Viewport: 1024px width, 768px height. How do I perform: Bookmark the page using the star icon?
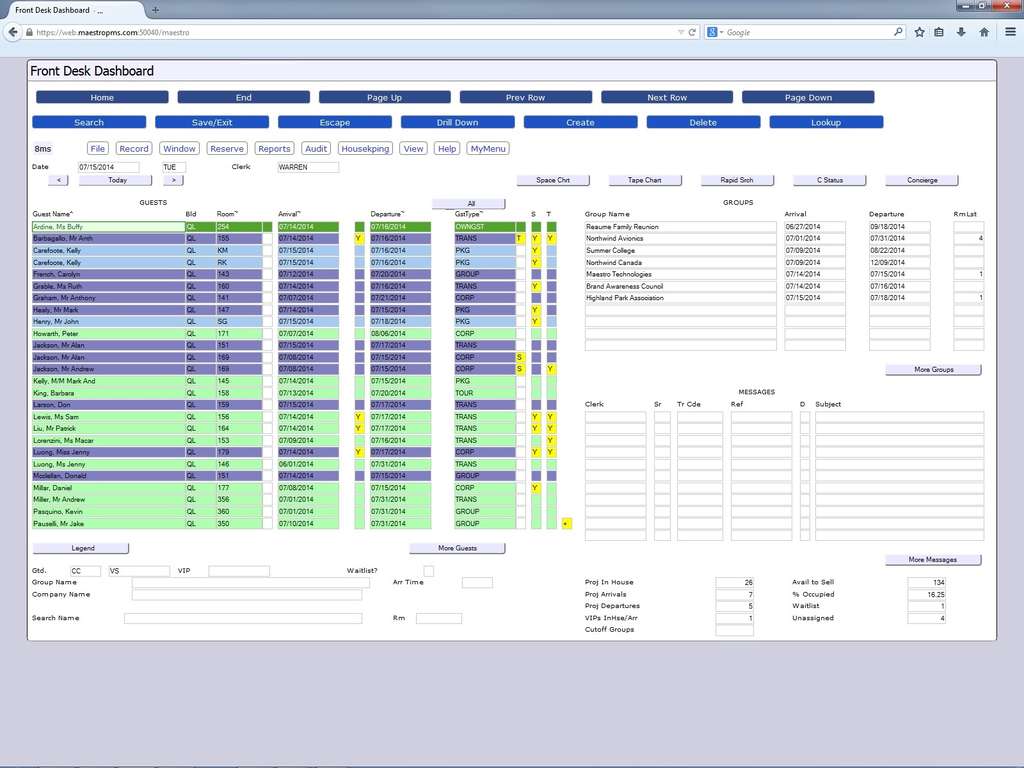920,32
